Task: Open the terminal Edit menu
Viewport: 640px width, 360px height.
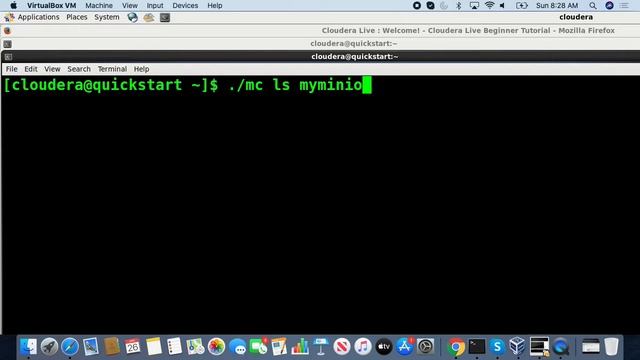Action: (31, 69)
